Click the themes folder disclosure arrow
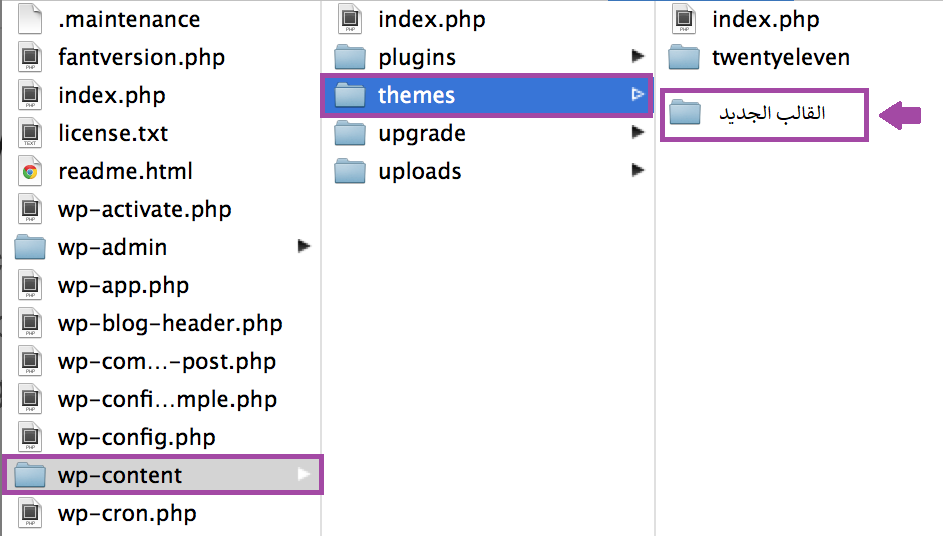Viewport: 951px width, 536px height. point(637,95)
